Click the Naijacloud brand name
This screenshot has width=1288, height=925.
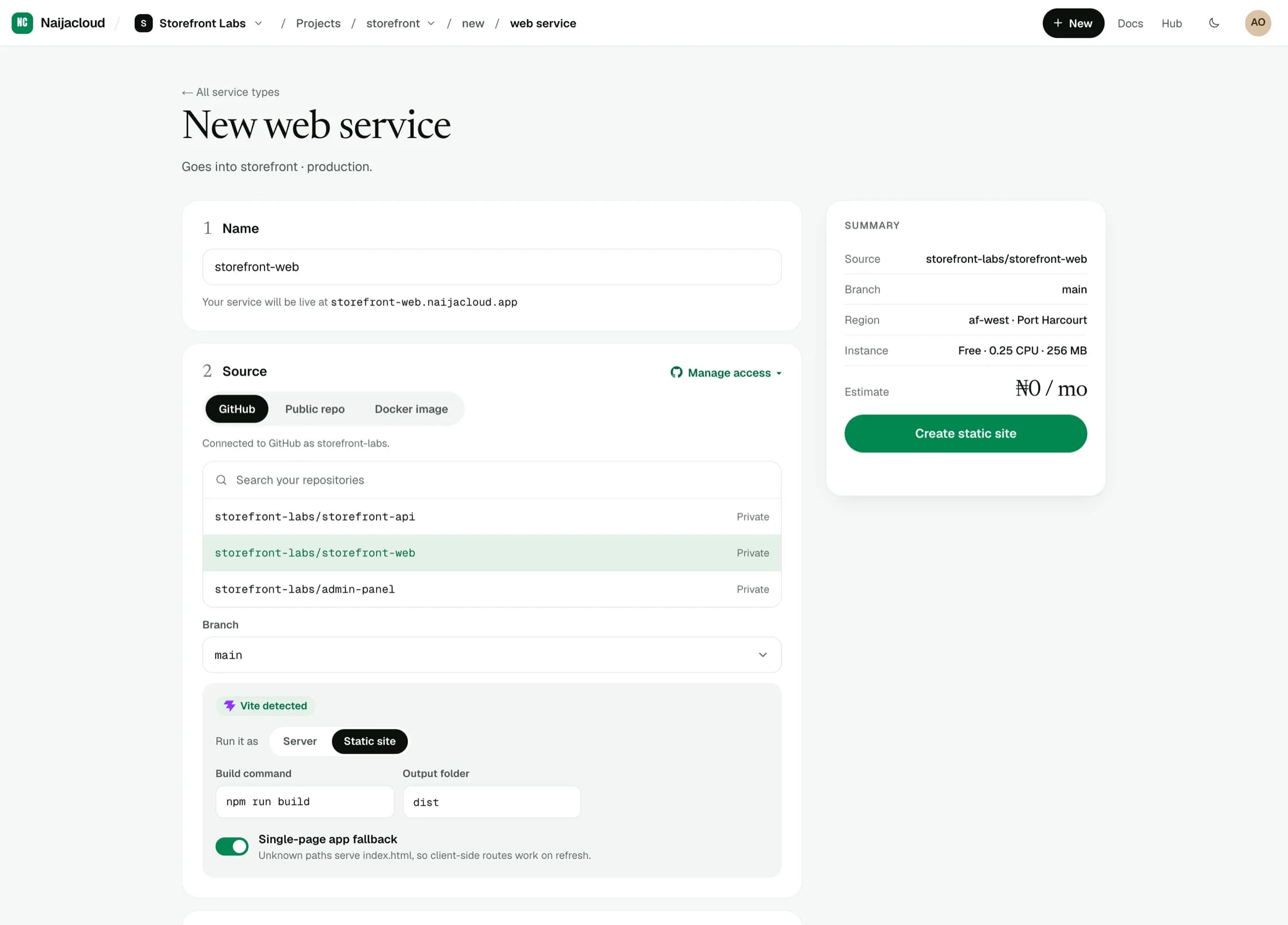pos(72,23)
